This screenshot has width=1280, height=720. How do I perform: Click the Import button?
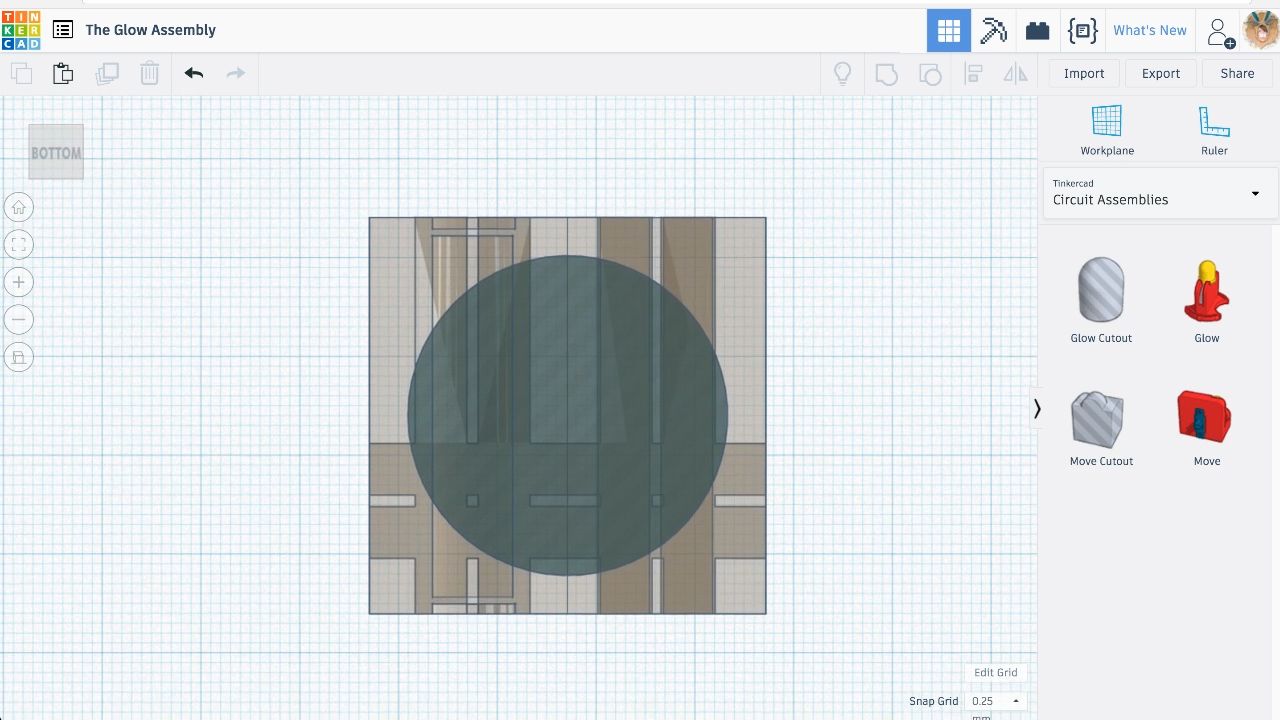click(1084, 73)
